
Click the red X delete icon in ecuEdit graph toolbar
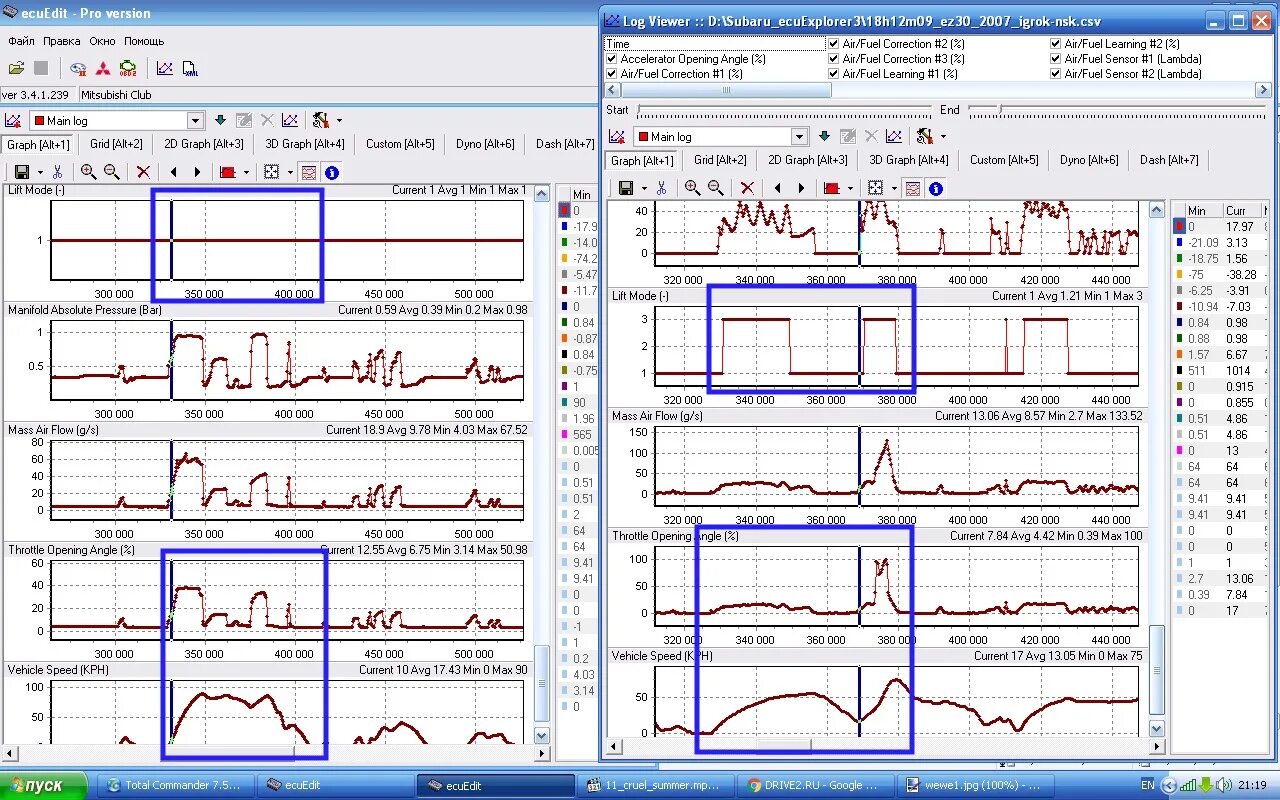pos(143,172)
